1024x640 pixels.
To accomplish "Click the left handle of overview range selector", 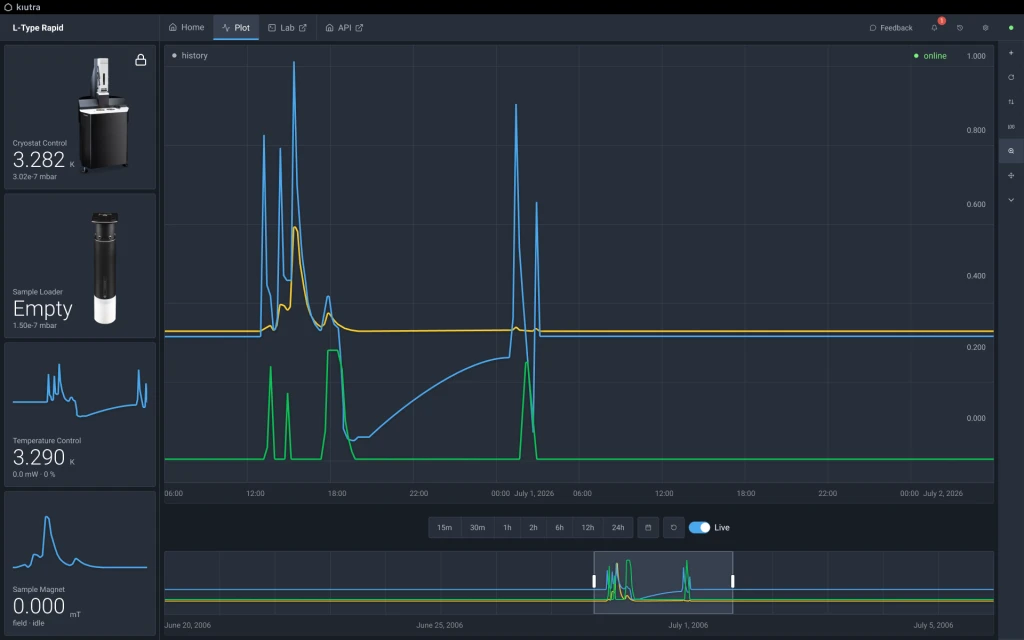I will tap(594, 581).
